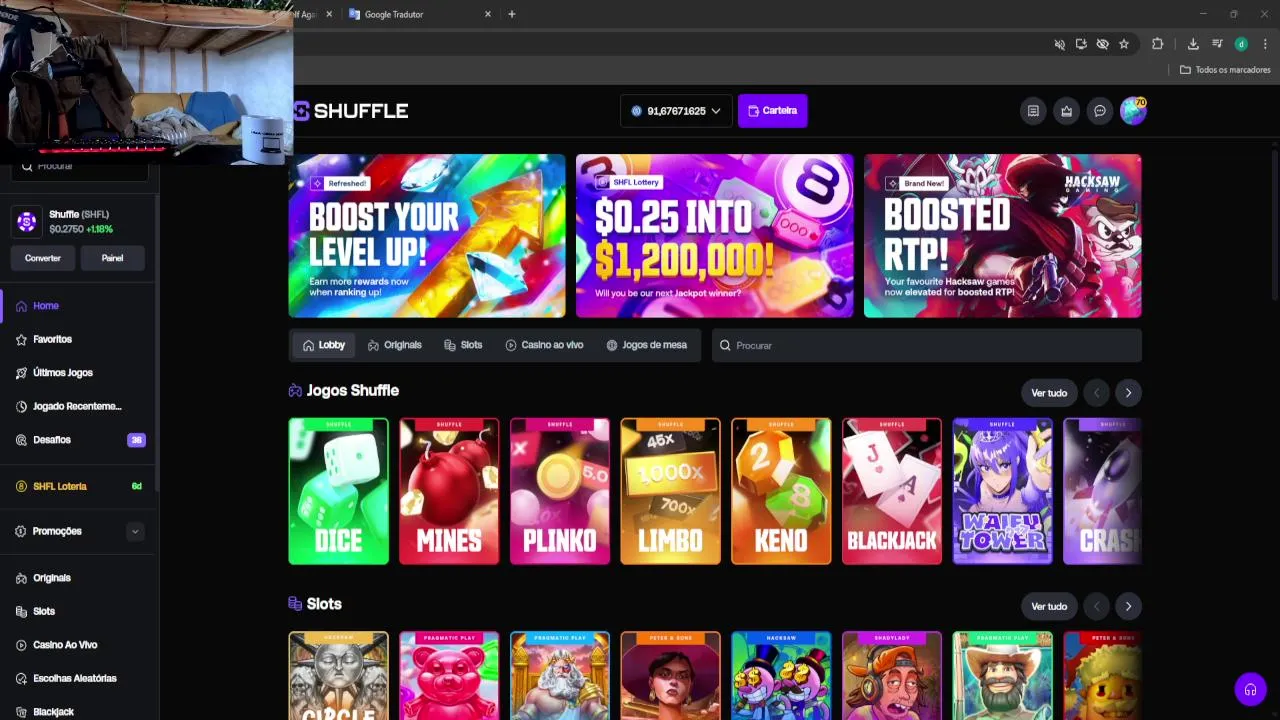
Task: Bookmark this page with the star icon
Action: click(x=1124, y=44)
